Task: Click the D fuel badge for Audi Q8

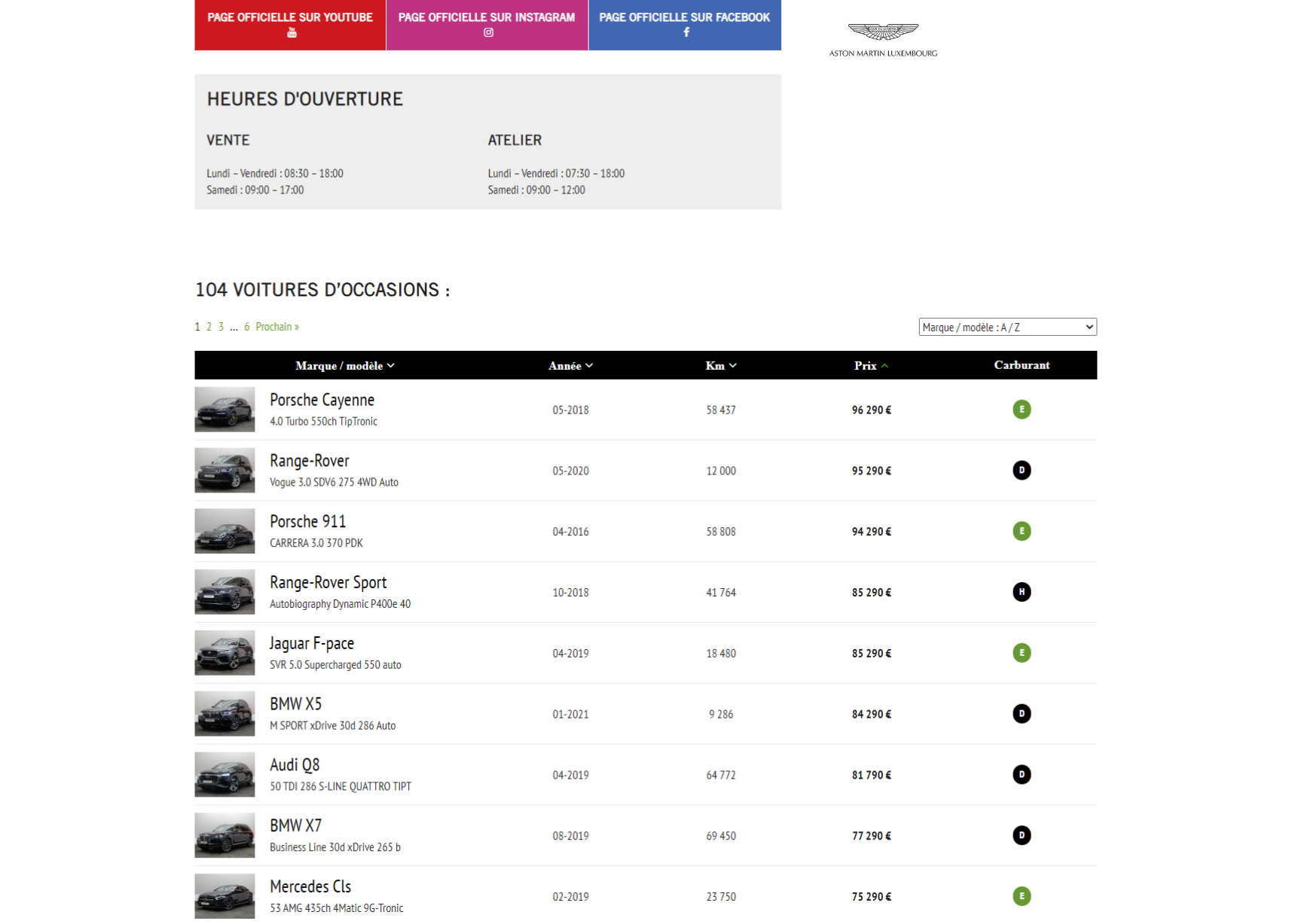Action: click(1021, 775)
